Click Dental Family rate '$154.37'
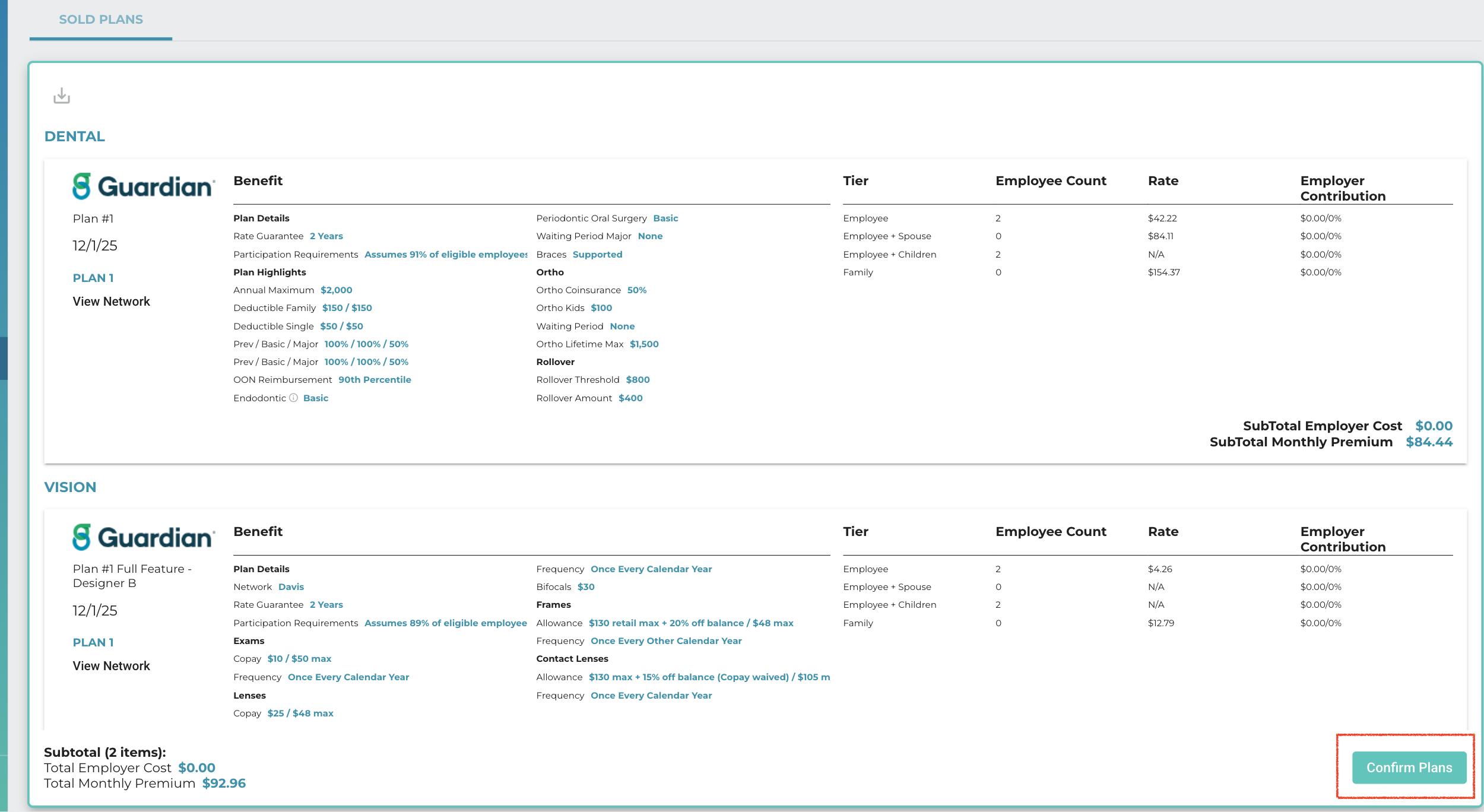The width and height of the screenshot is (1484, 812). (x=1164, y=272)
